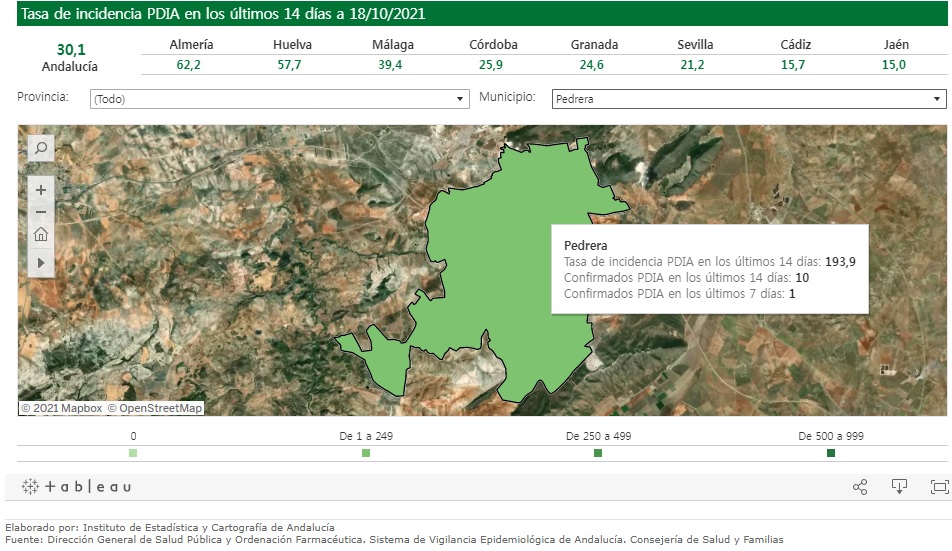Zoom in with the plus button

[41, 190]
